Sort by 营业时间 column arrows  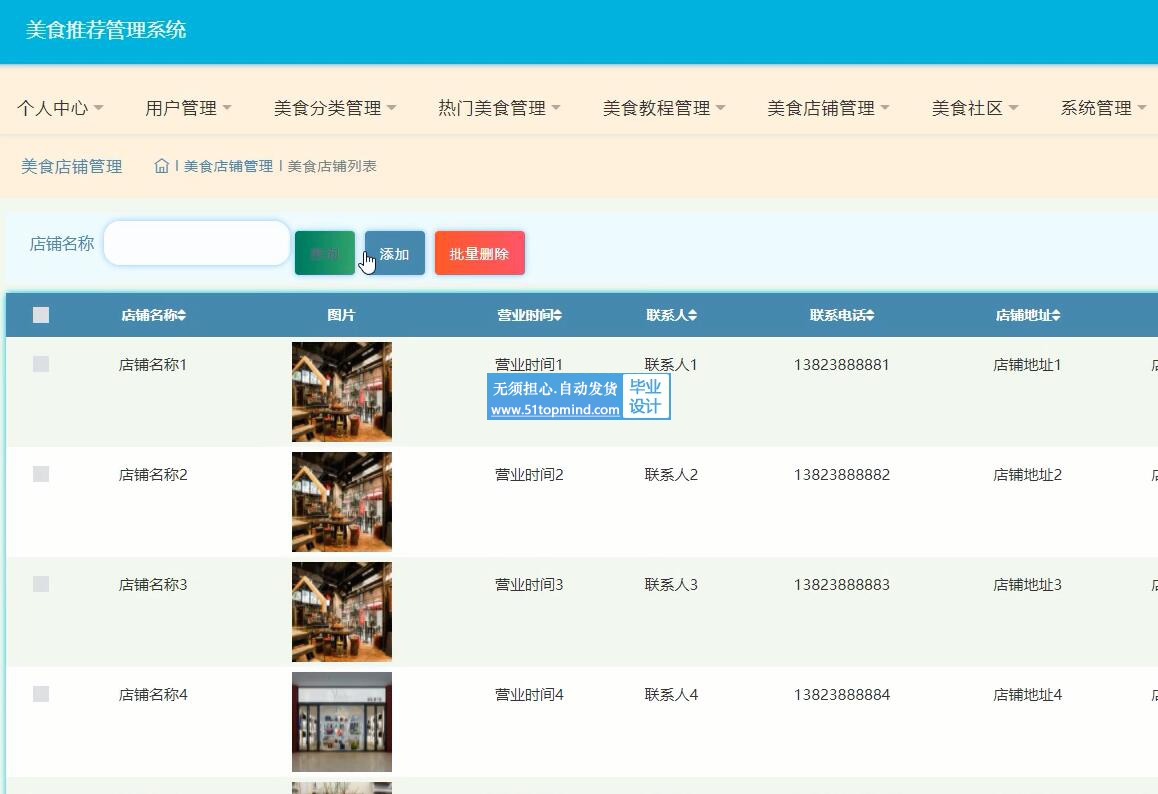click(557, 316)
